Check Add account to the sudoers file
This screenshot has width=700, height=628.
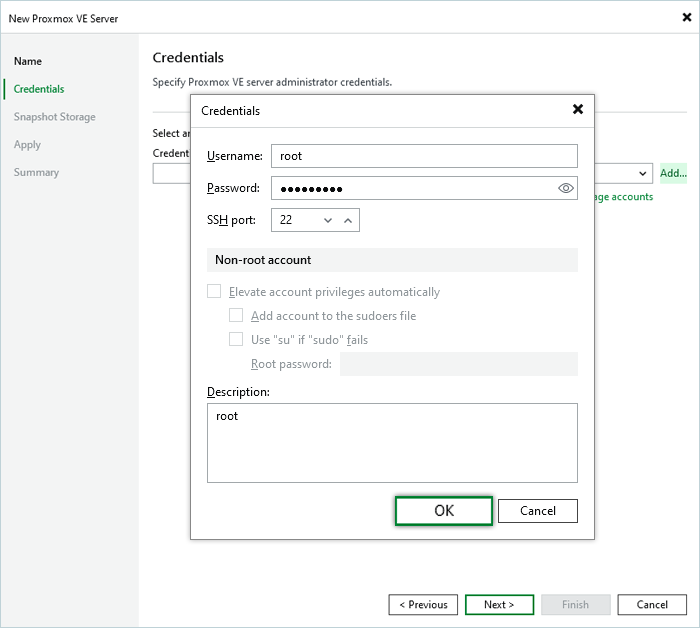click(x=236, y=316)
